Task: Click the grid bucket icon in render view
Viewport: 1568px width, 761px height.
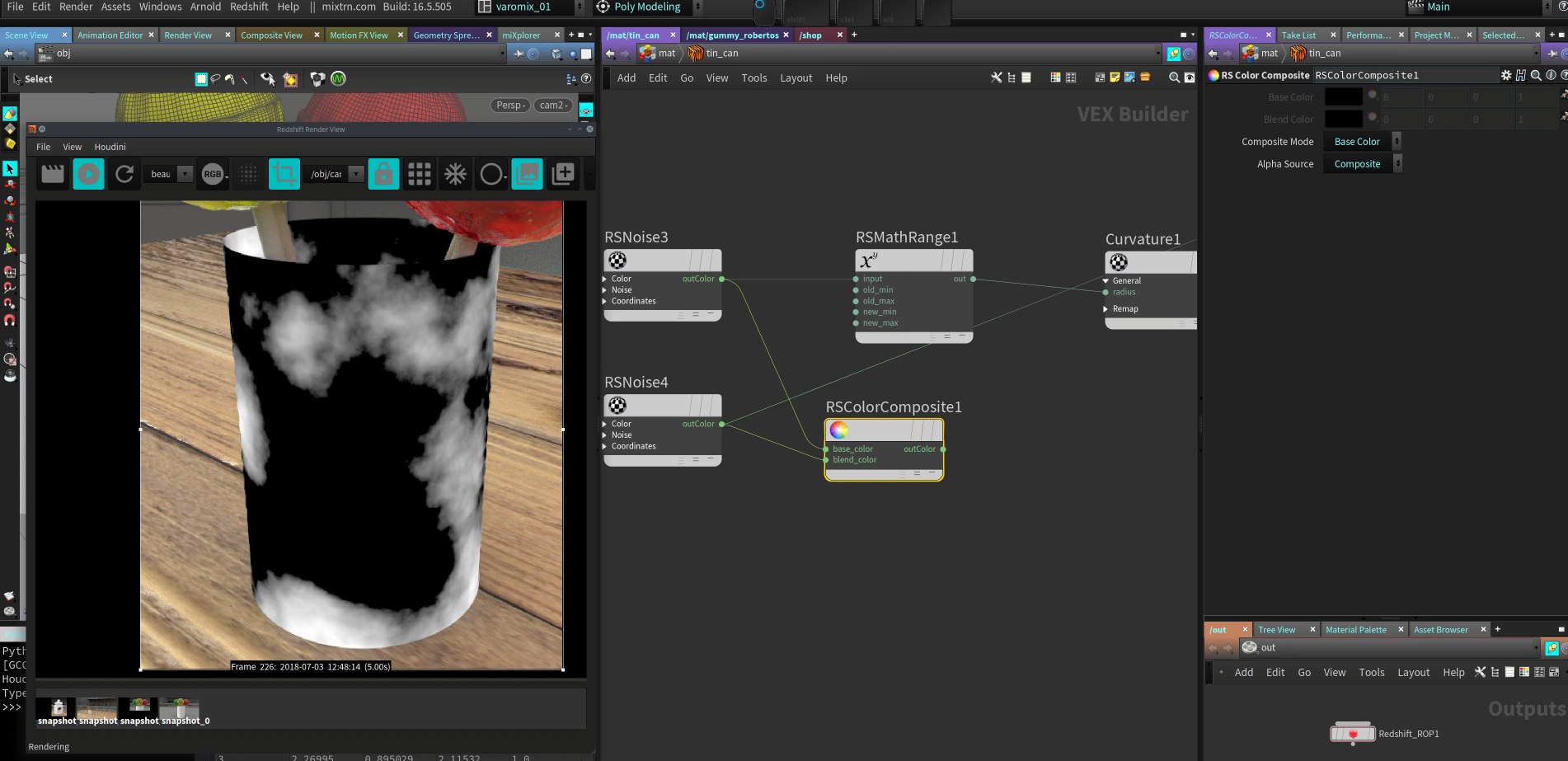Action: click(x=419, y=174)
